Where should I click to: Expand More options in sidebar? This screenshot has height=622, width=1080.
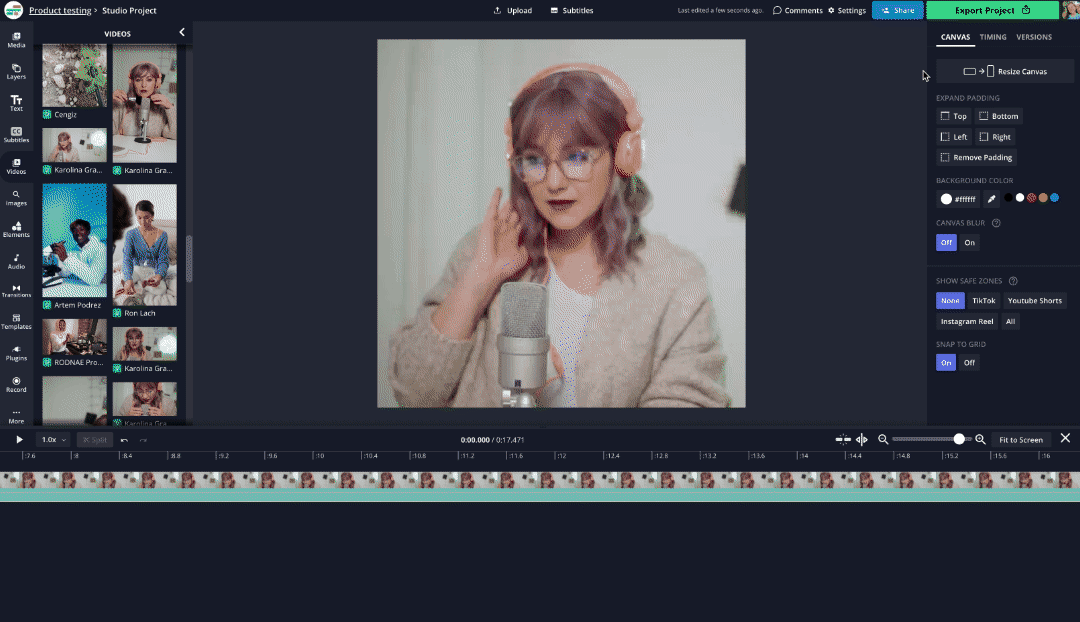tap(16, 415)
